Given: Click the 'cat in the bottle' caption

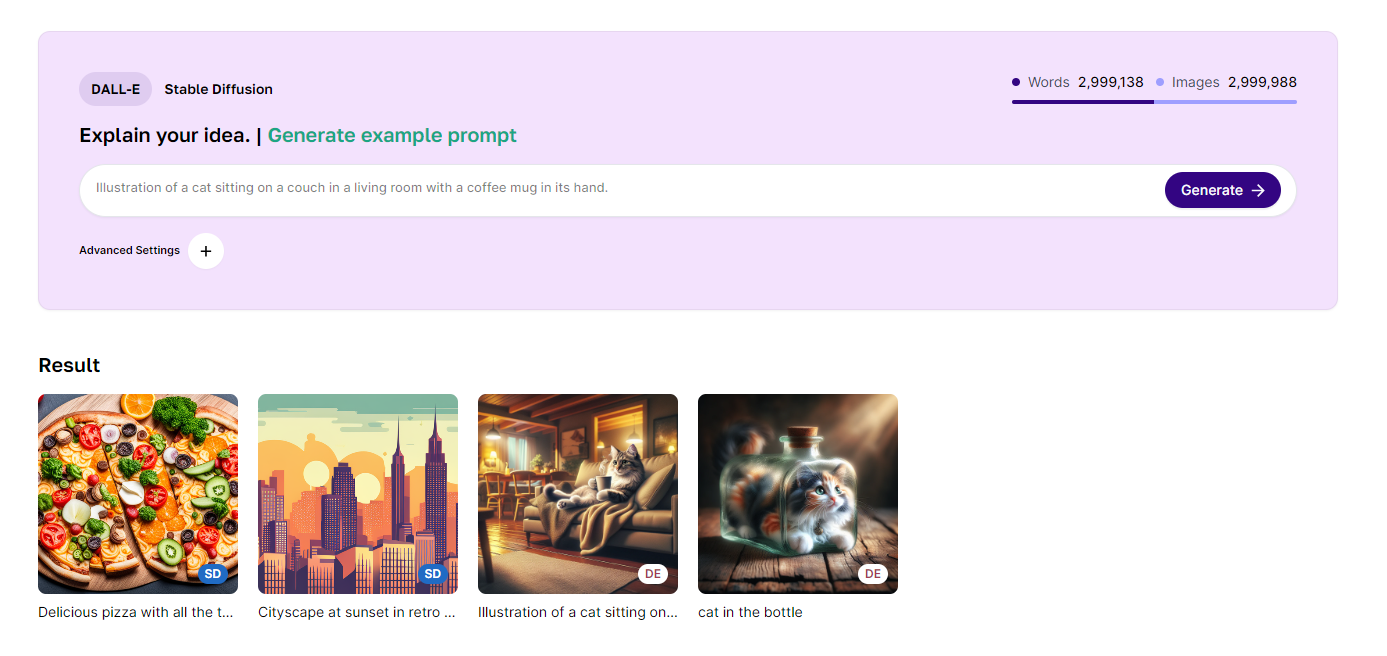Looking at the screenshot, I should click(750, 612).
